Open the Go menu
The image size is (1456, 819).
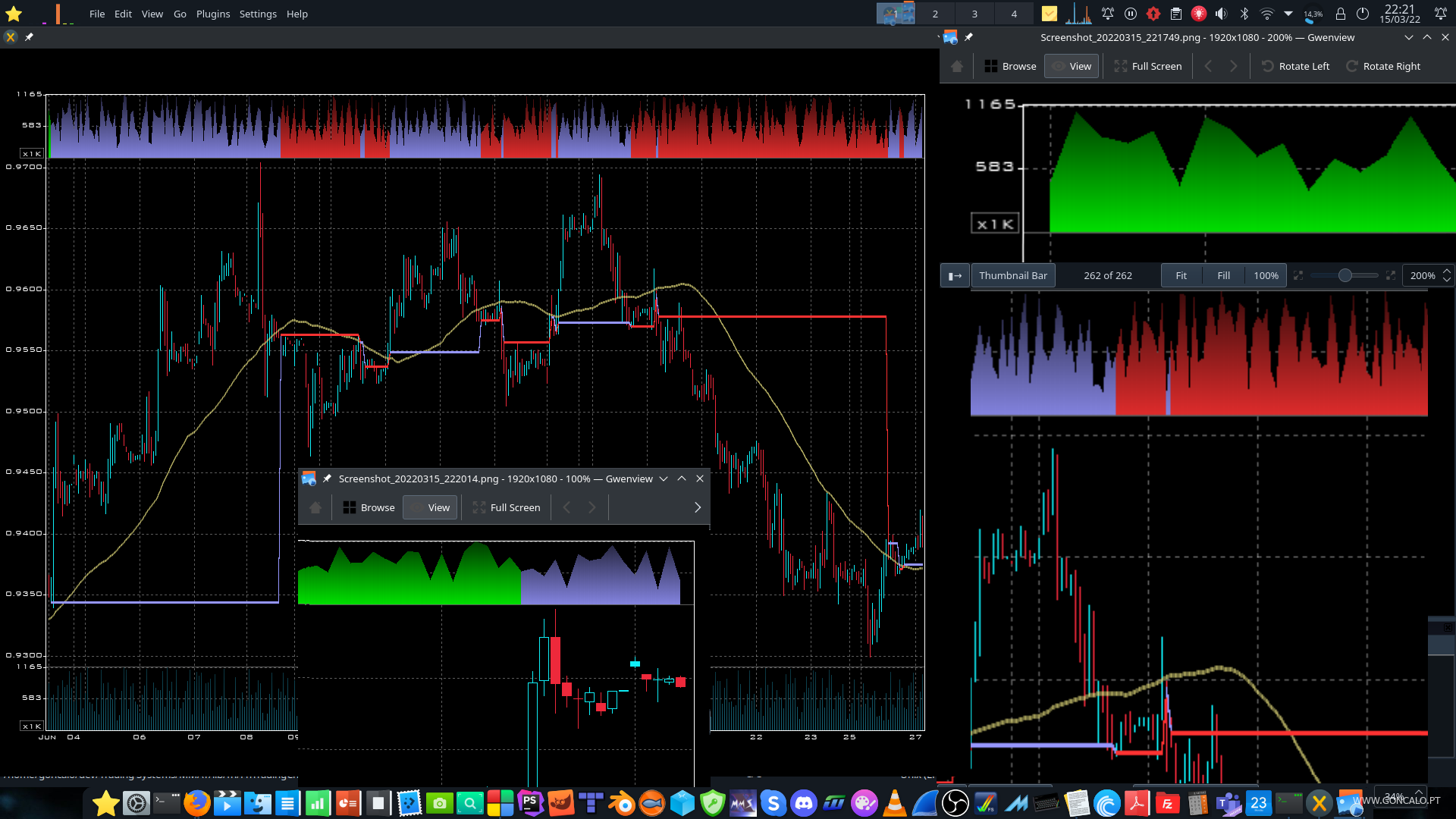point(180,14)
